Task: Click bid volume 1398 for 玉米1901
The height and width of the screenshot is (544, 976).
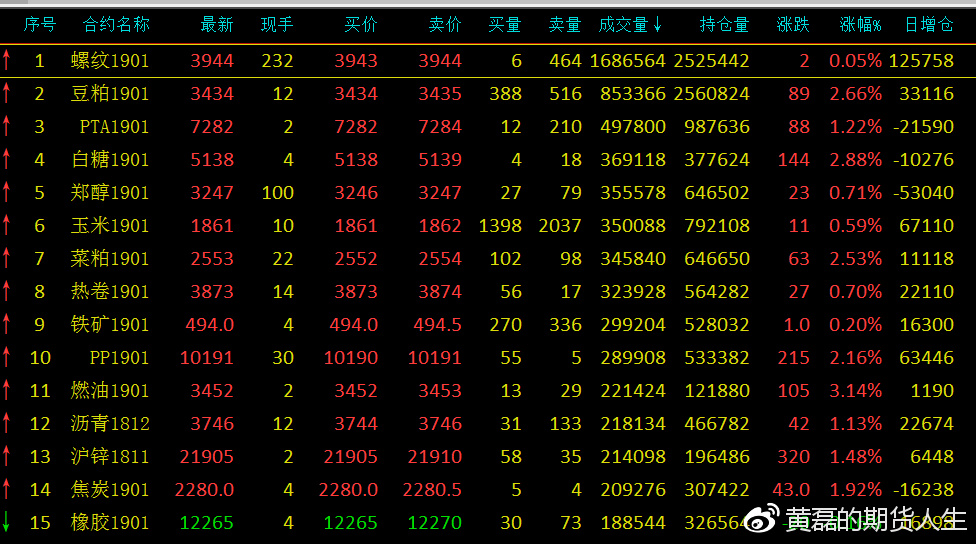Action: click(500, 226)
